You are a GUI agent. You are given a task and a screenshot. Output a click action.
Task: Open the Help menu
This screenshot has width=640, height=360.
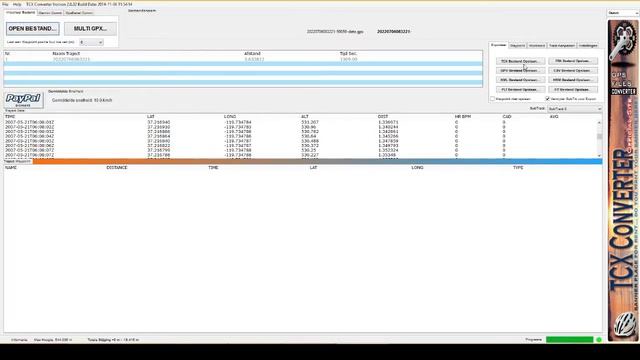pyautogui.click(x=17, y=4)
